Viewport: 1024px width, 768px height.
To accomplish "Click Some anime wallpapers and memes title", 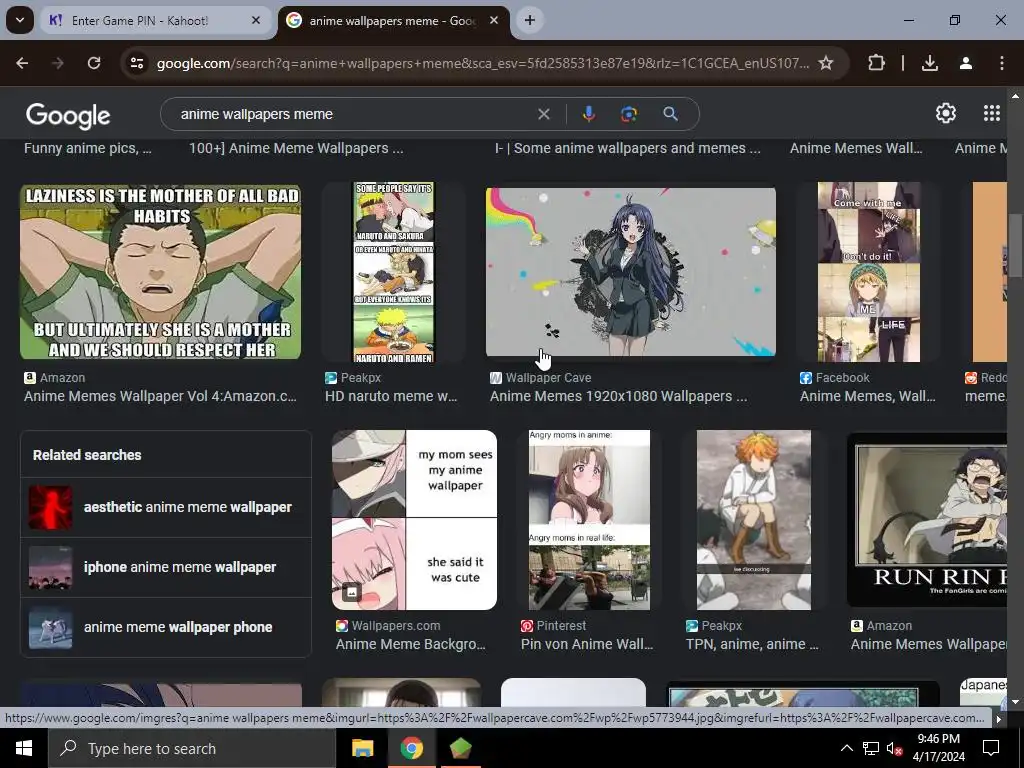I will pos(628,148).
